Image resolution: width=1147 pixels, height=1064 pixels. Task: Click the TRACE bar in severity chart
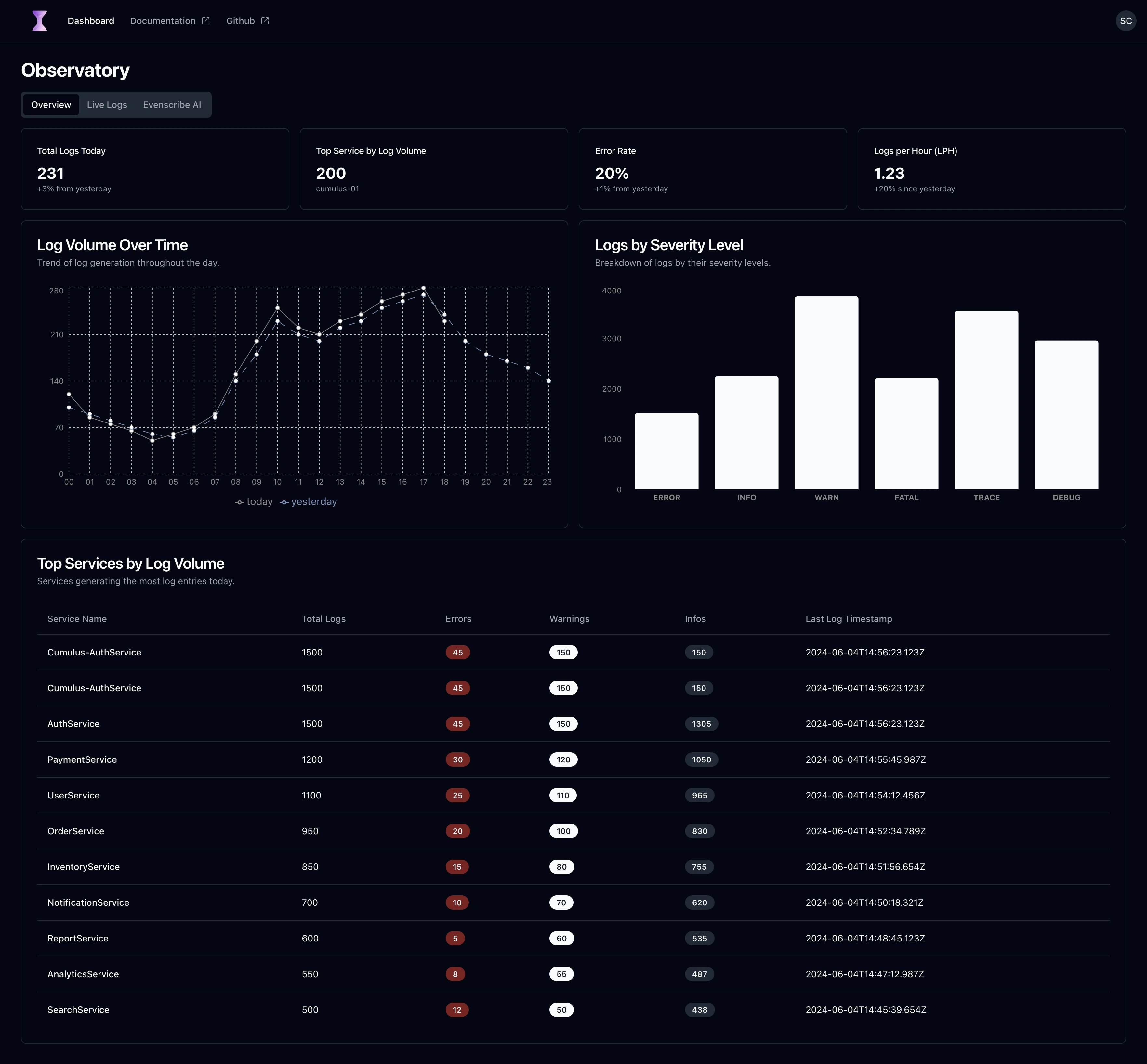(x=986, y=400)
